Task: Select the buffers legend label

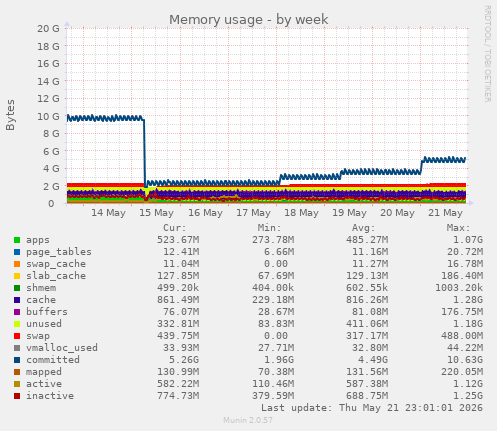Action: tap(47, 312)
